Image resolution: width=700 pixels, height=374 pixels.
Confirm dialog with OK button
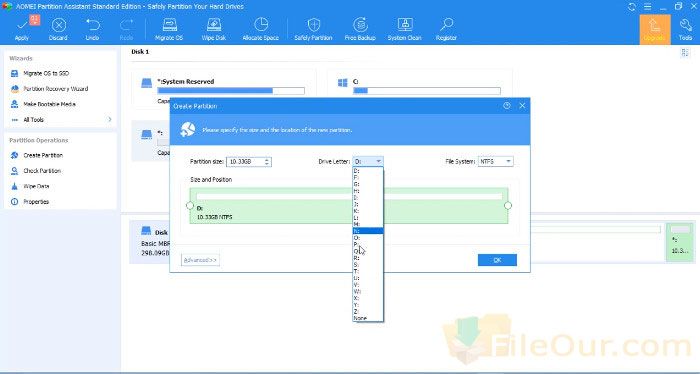coord(497,260)
